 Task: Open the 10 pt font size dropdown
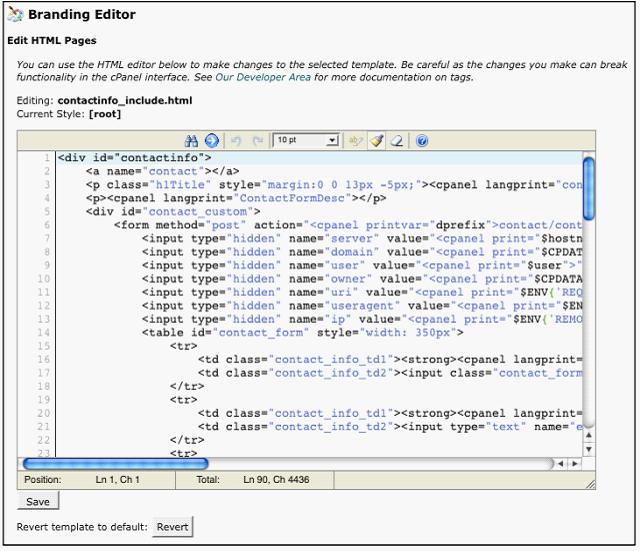coord(306,141)
